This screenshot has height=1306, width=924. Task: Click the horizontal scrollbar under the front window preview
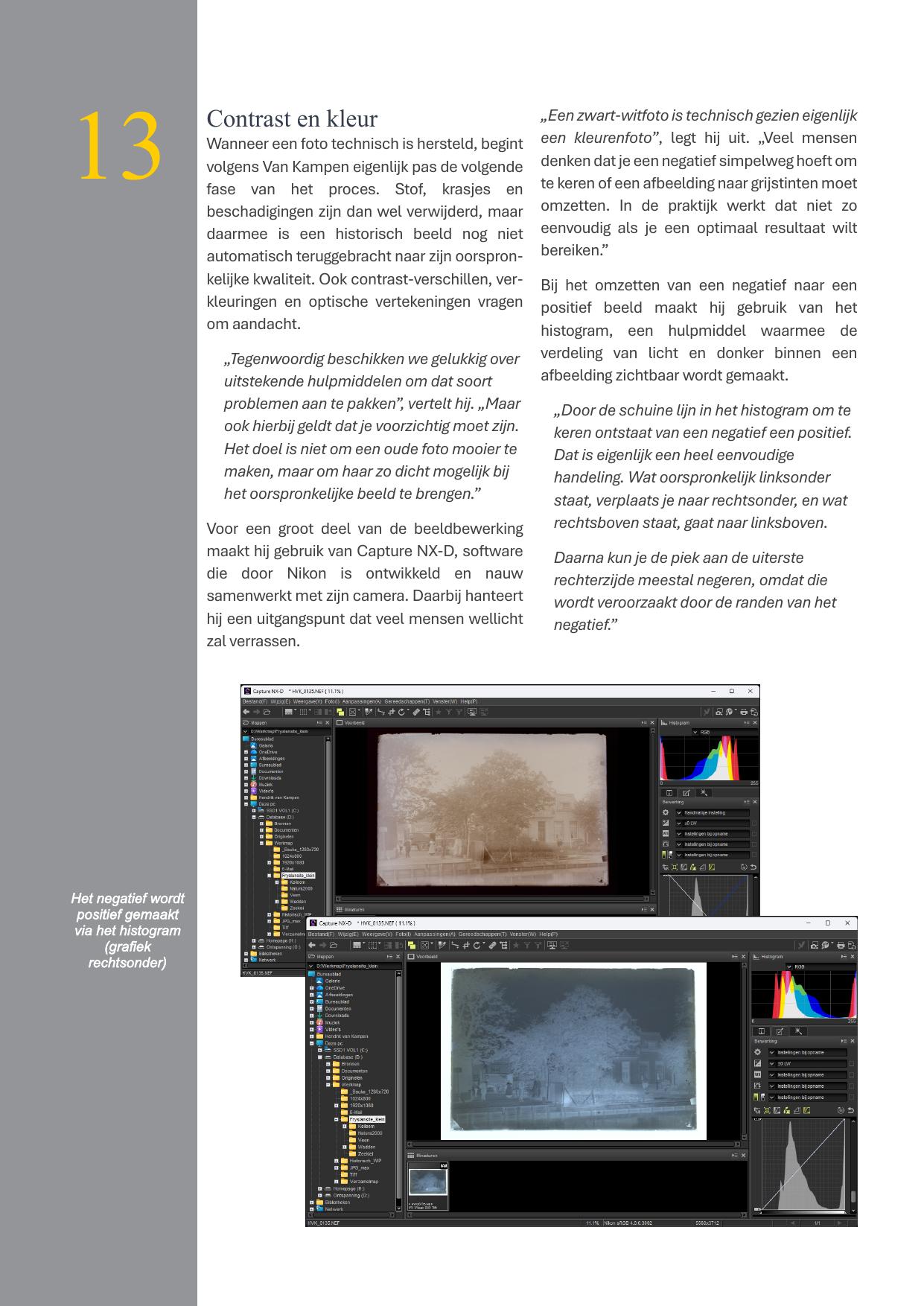574,1144
